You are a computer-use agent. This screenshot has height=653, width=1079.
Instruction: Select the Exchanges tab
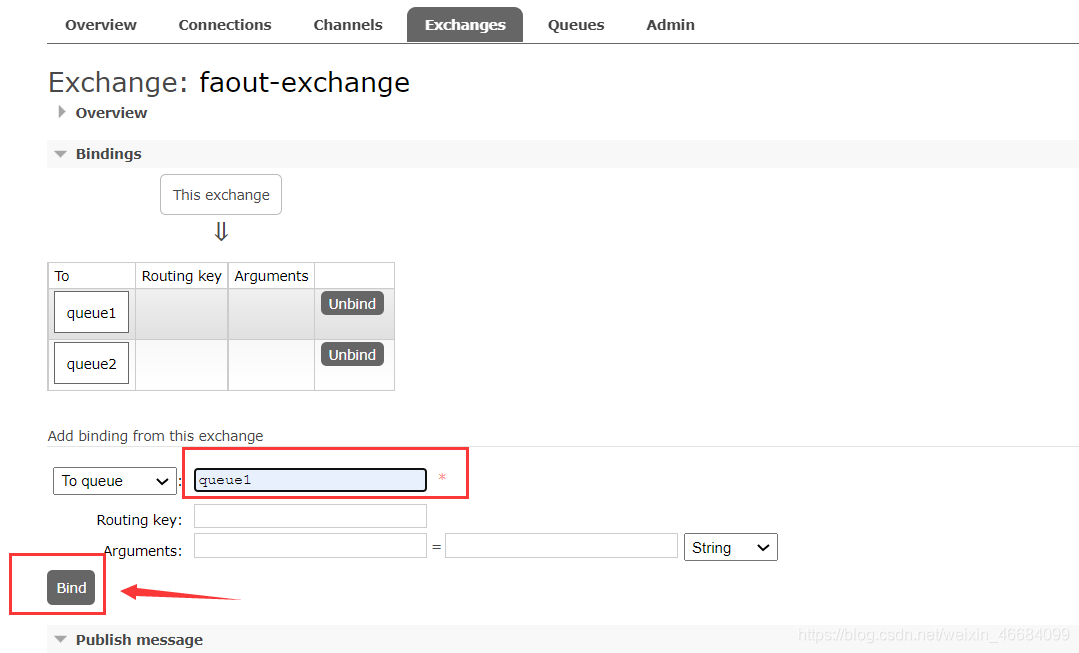click(x=464, y=25)
